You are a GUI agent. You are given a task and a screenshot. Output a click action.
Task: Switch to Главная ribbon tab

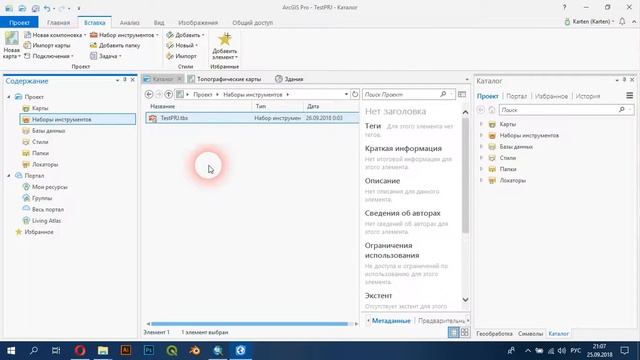point(58,22)
